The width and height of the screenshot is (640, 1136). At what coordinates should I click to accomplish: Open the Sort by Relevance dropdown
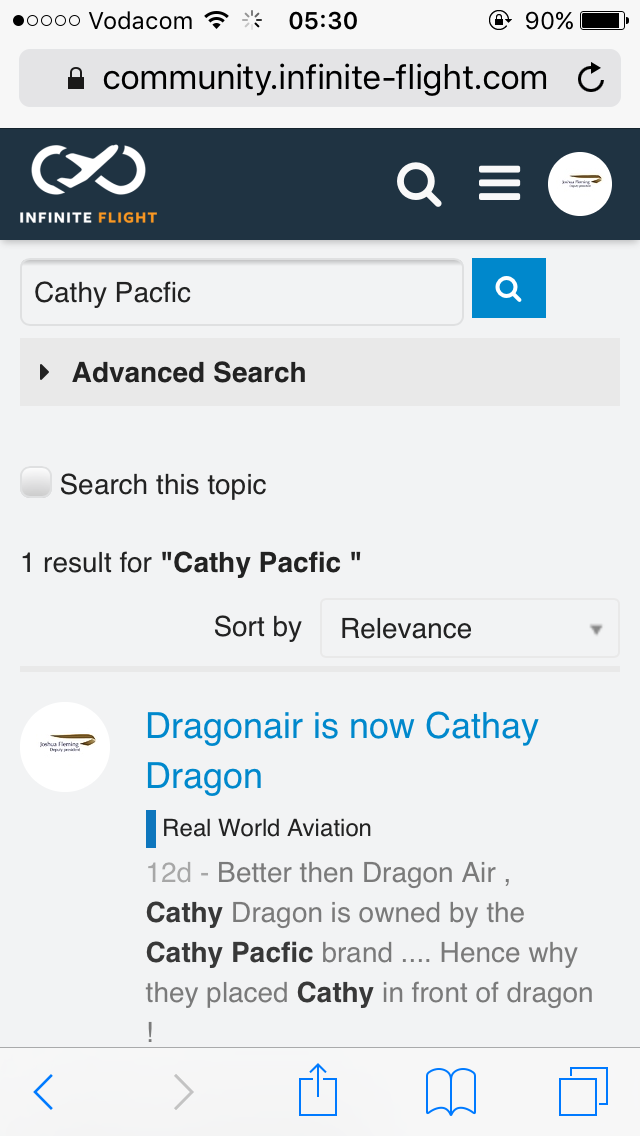[x=470, y=628]
